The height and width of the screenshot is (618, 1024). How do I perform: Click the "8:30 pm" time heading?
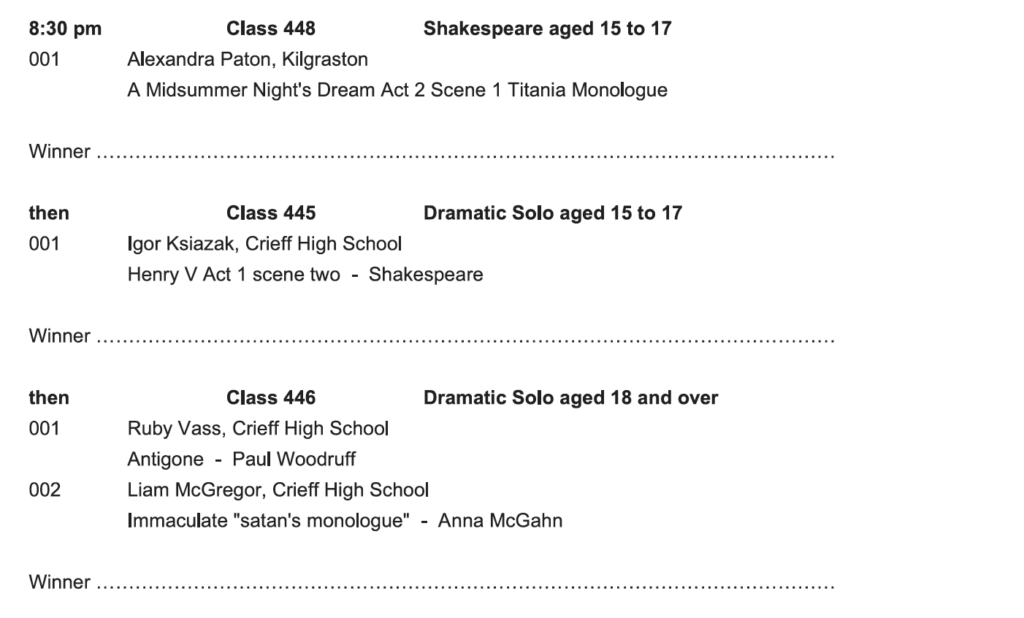click(65, 29)
